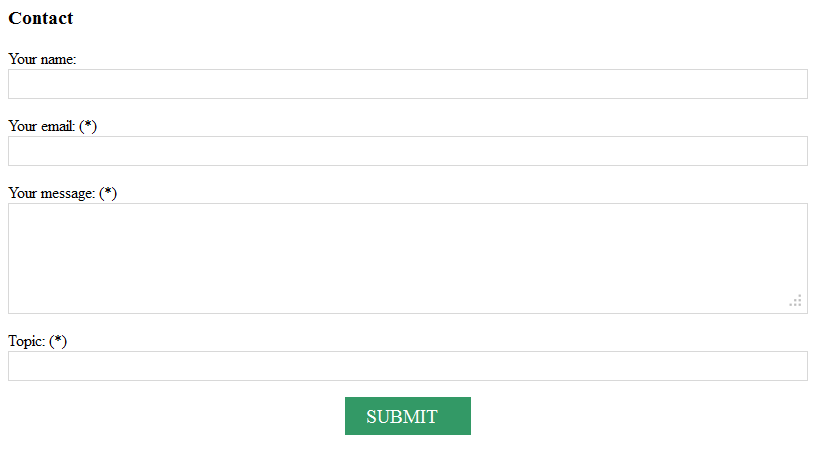Click the "Your name:" label
The image size is (838, 476).
pyautogui.click(x=42, y=59)
